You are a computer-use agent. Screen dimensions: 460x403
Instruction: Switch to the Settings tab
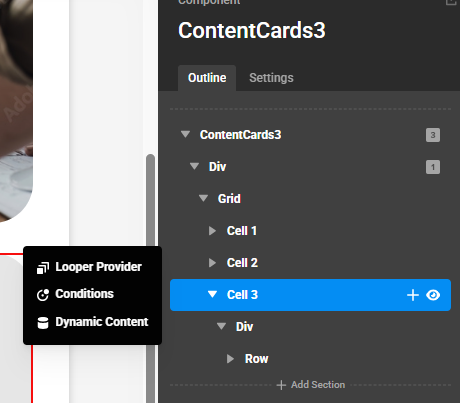click(271, 78)
